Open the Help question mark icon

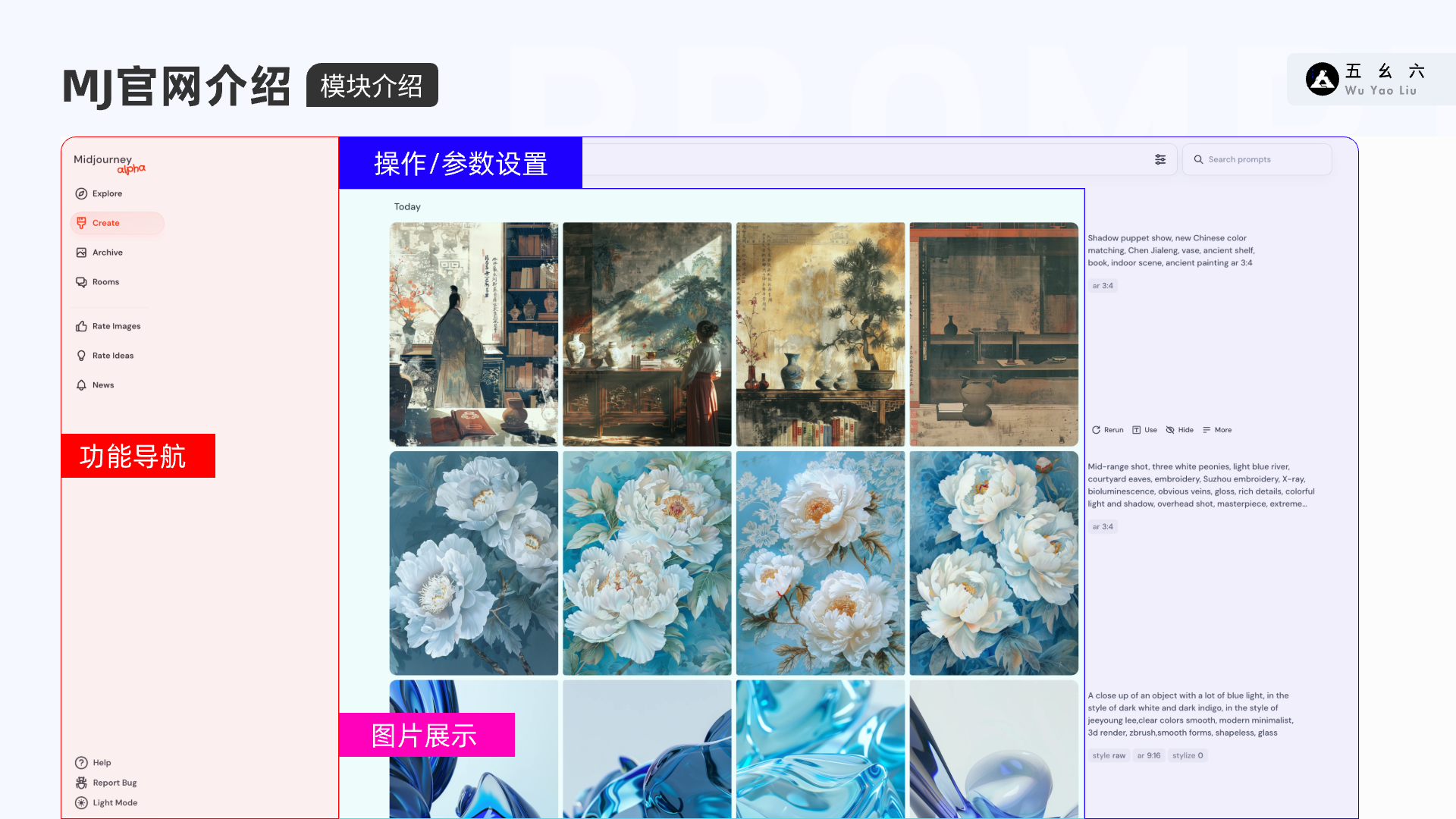[81, 763]
